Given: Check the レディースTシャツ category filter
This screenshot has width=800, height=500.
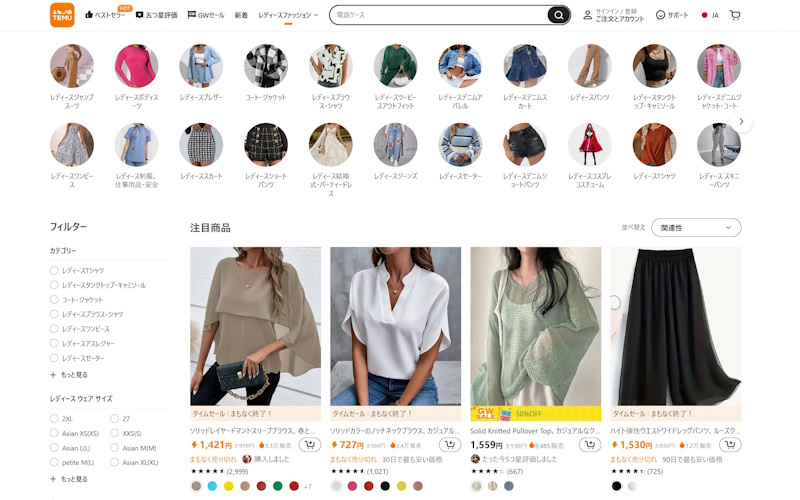Looking at the screenshot, I should click(x=54, y=270).
